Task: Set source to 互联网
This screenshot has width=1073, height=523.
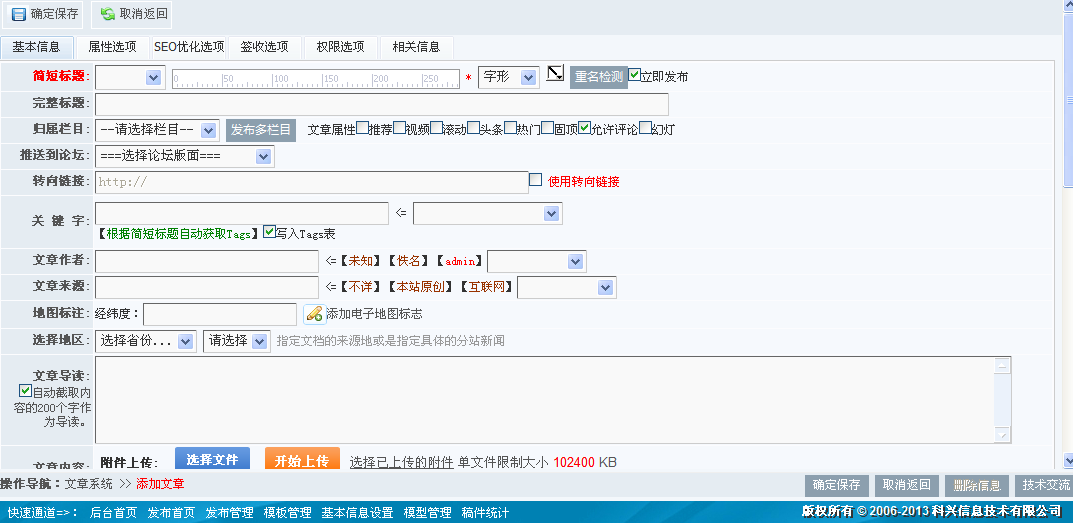Action: (x=487, y=287)
